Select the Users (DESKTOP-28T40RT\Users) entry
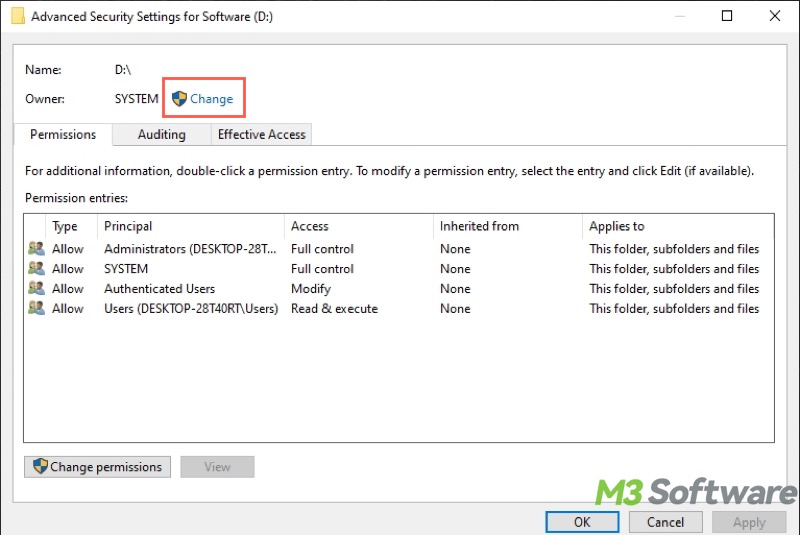This screenshot has width=800, height=535. [191, 309]
